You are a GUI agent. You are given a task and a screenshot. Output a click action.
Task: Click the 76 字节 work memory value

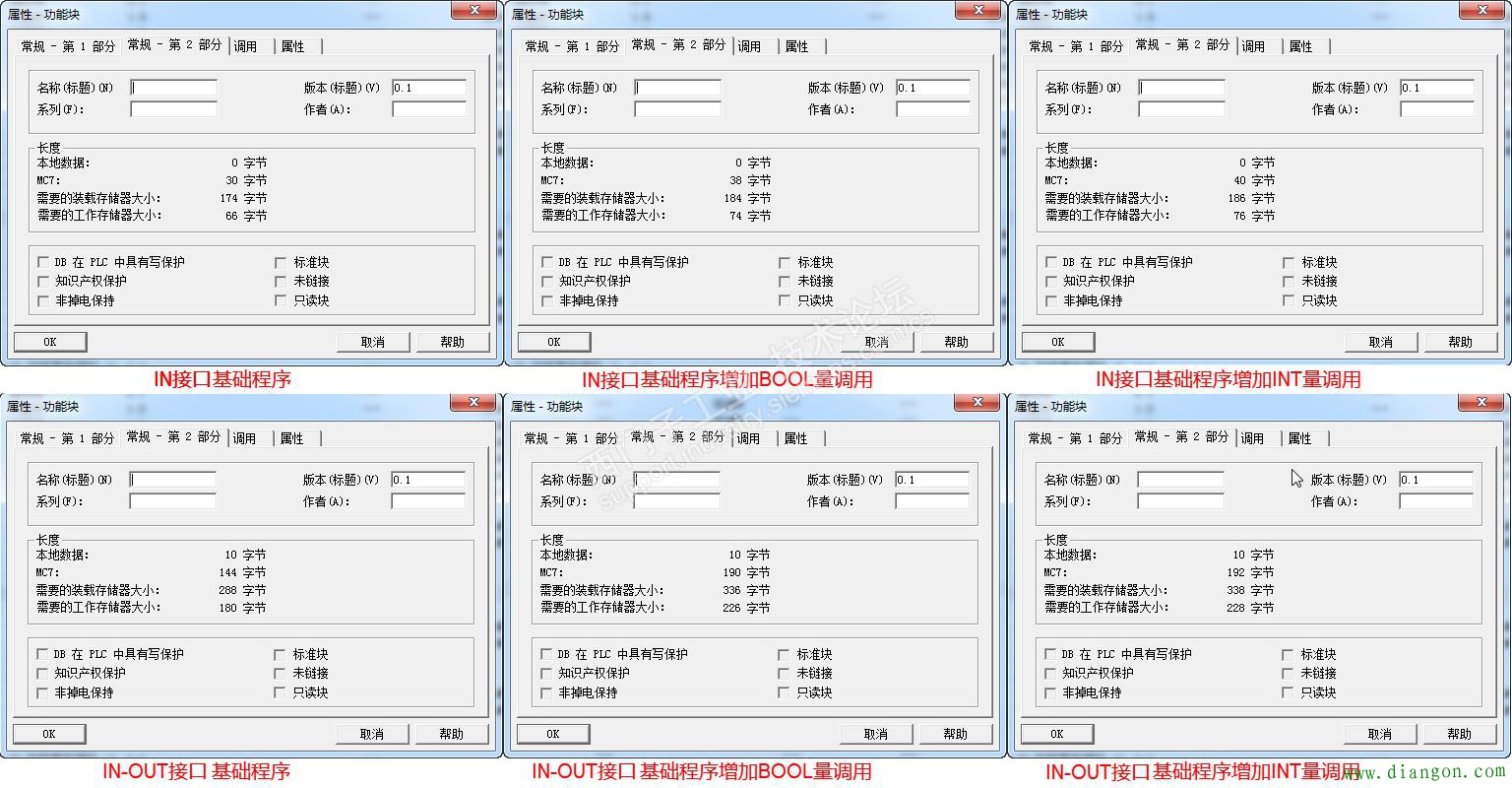click(1254, 216)
